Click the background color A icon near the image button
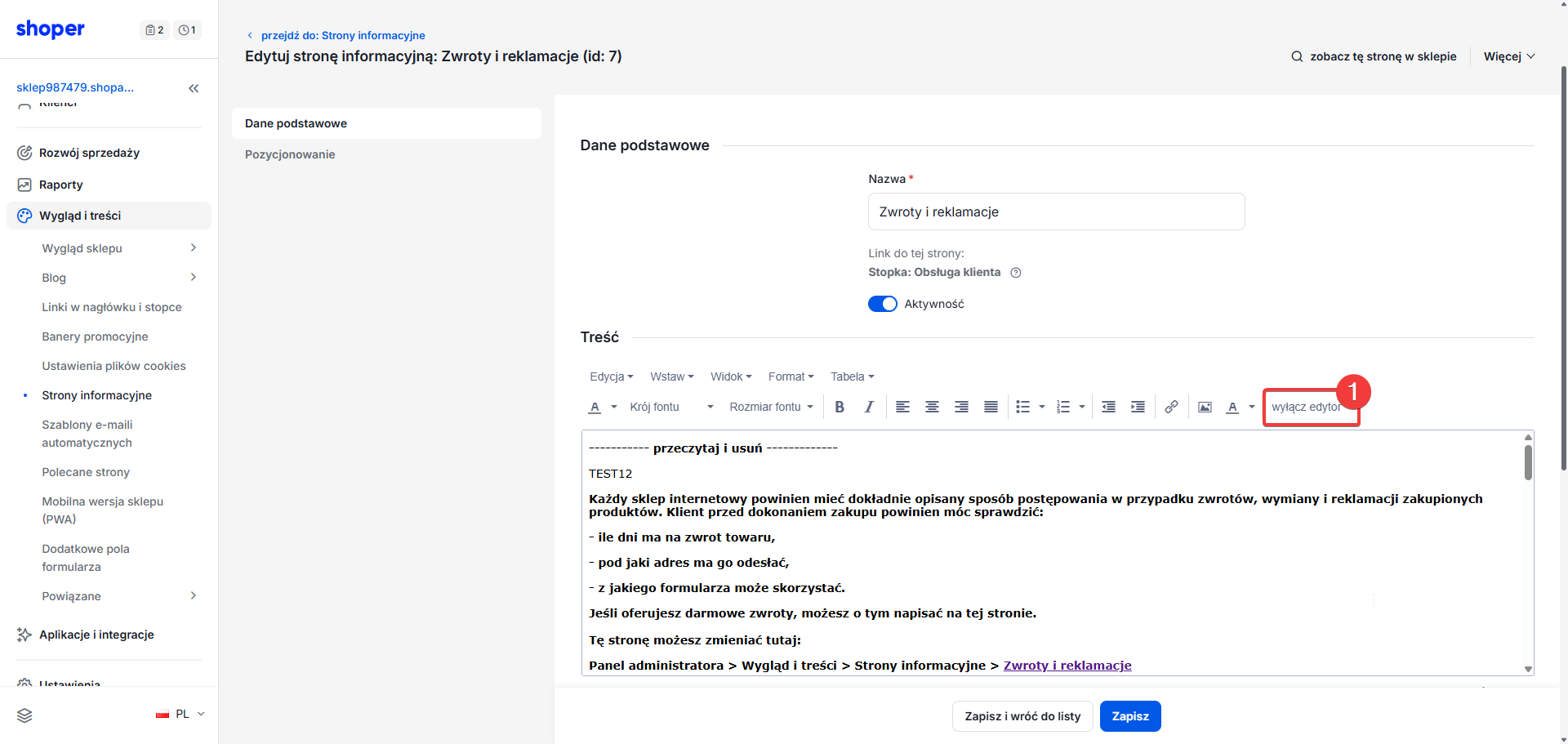This screenshot has height=744, width=1568. [x=1232, y=407]
